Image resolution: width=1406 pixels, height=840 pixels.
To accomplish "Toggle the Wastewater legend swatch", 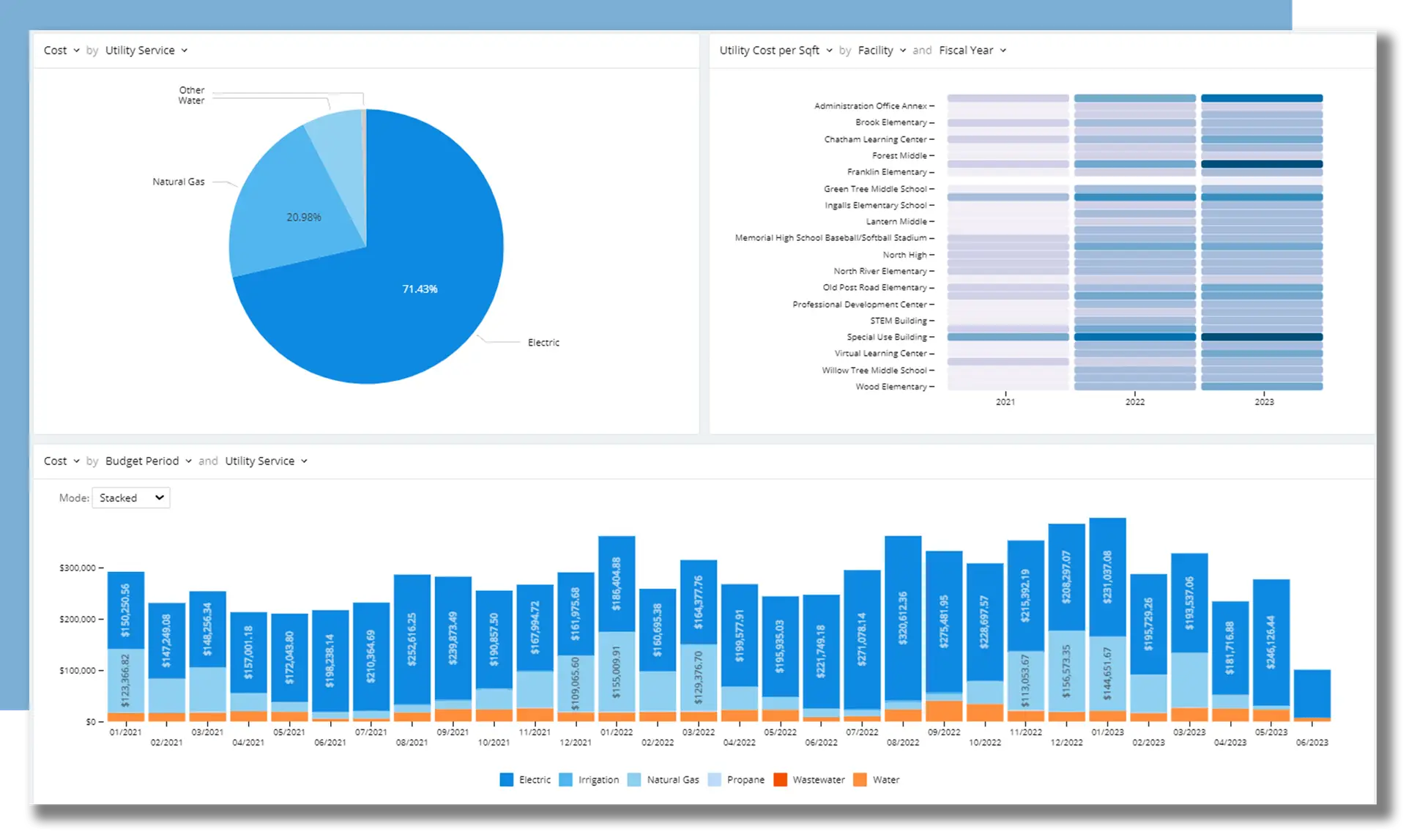I will [x=780, y=780].
